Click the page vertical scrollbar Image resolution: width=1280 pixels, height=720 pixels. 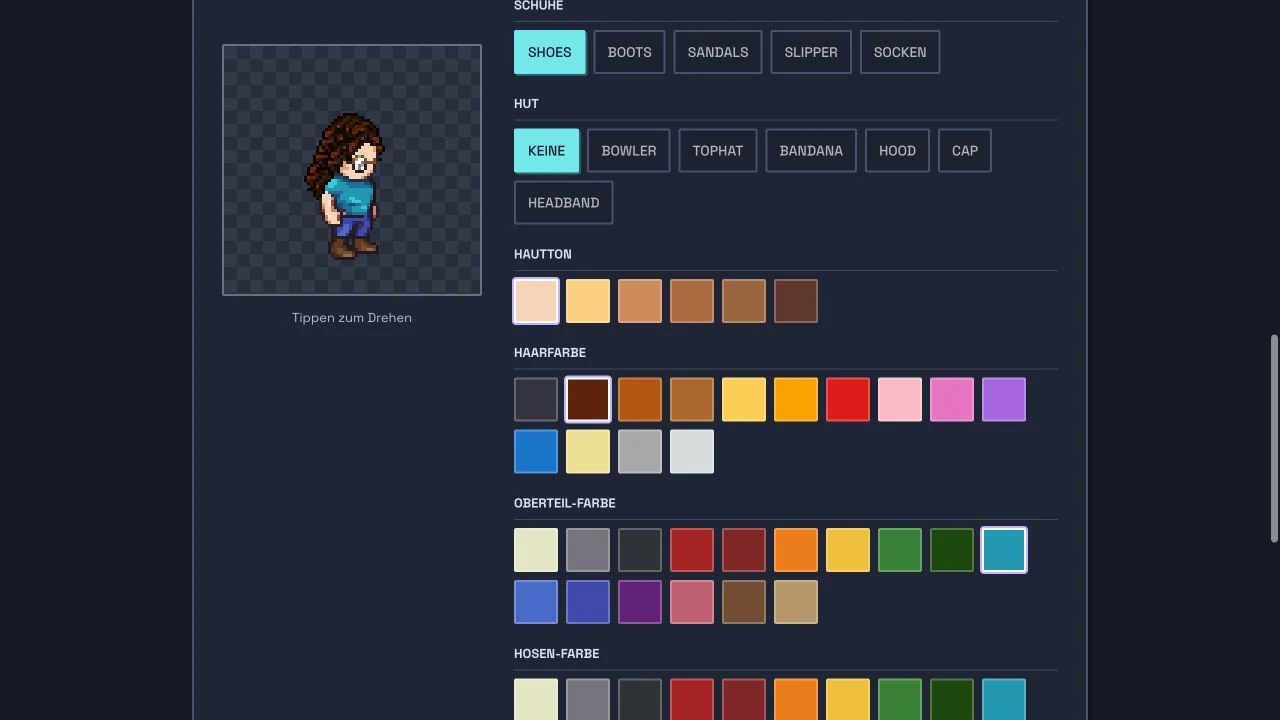[1274, 439]
